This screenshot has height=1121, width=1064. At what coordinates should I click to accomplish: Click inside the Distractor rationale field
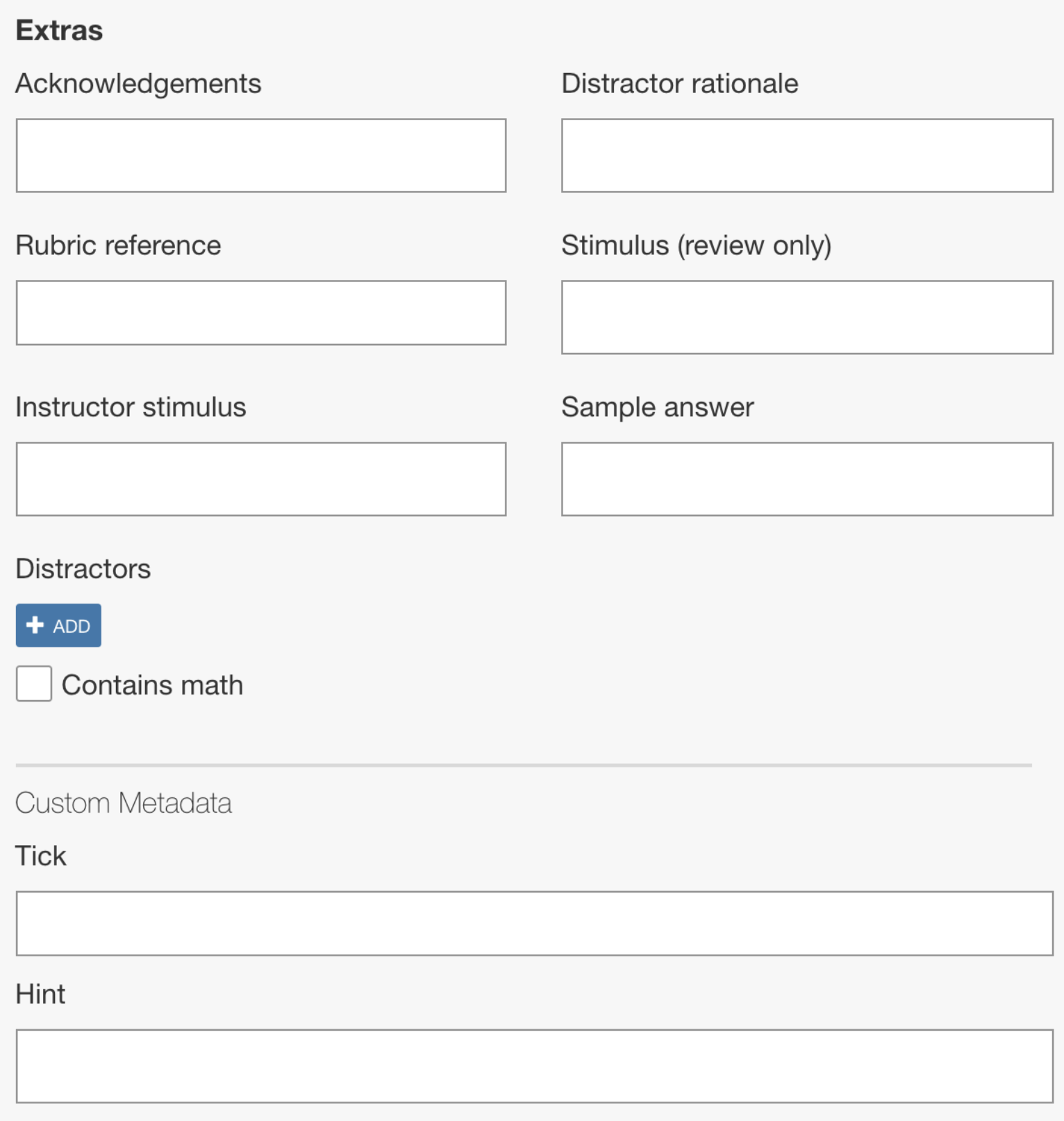pyautogui.click(x=806, y=155)
